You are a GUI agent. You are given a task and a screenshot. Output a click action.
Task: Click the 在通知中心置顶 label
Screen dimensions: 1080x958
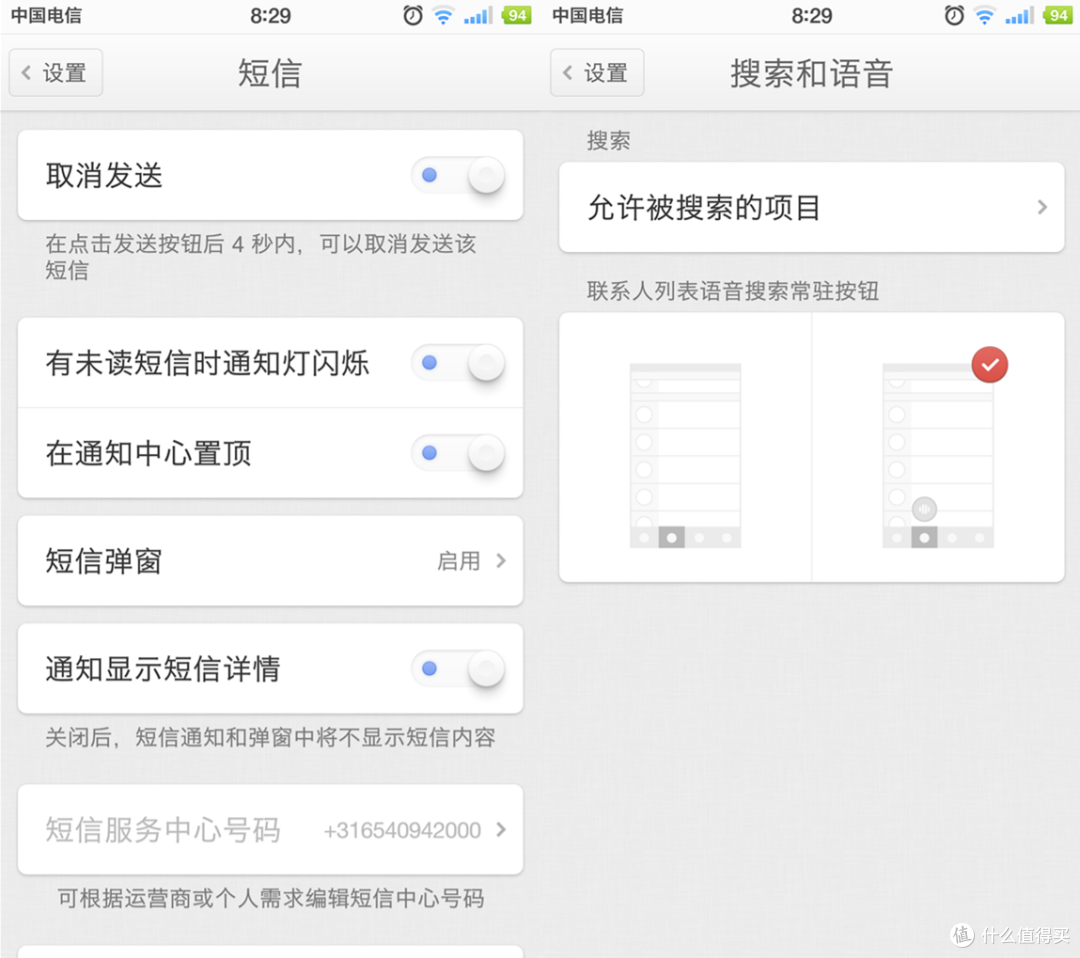[x=149, y=453]
